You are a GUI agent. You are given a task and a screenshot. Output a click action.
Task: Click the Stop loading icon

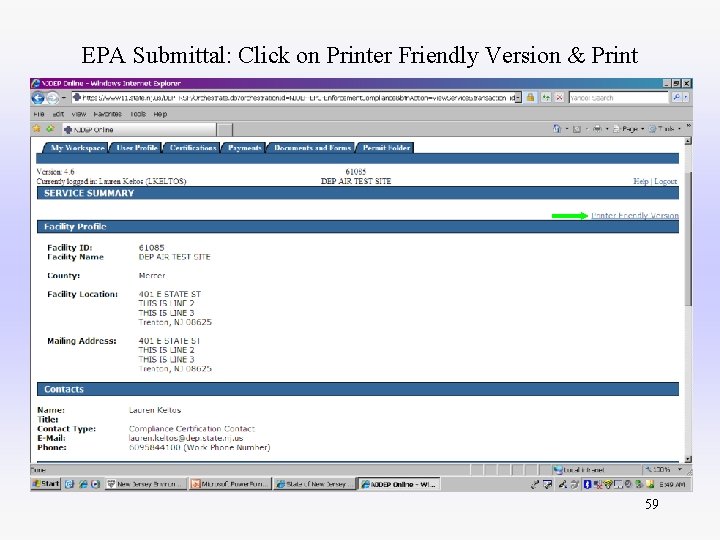pos(559,97)
